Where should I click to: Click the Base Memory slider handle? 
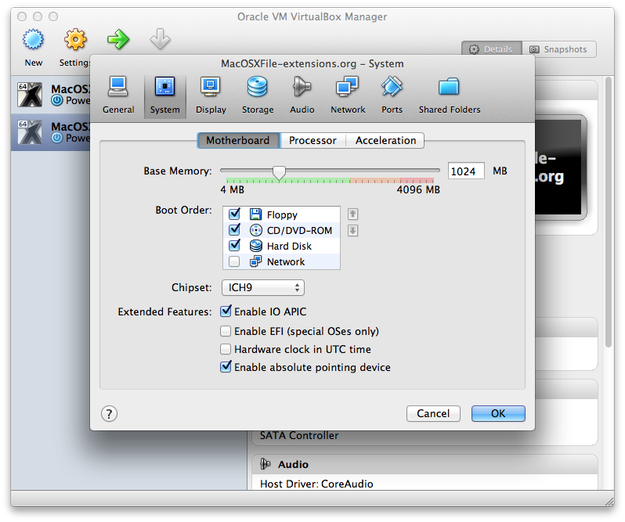pos(279,173)
